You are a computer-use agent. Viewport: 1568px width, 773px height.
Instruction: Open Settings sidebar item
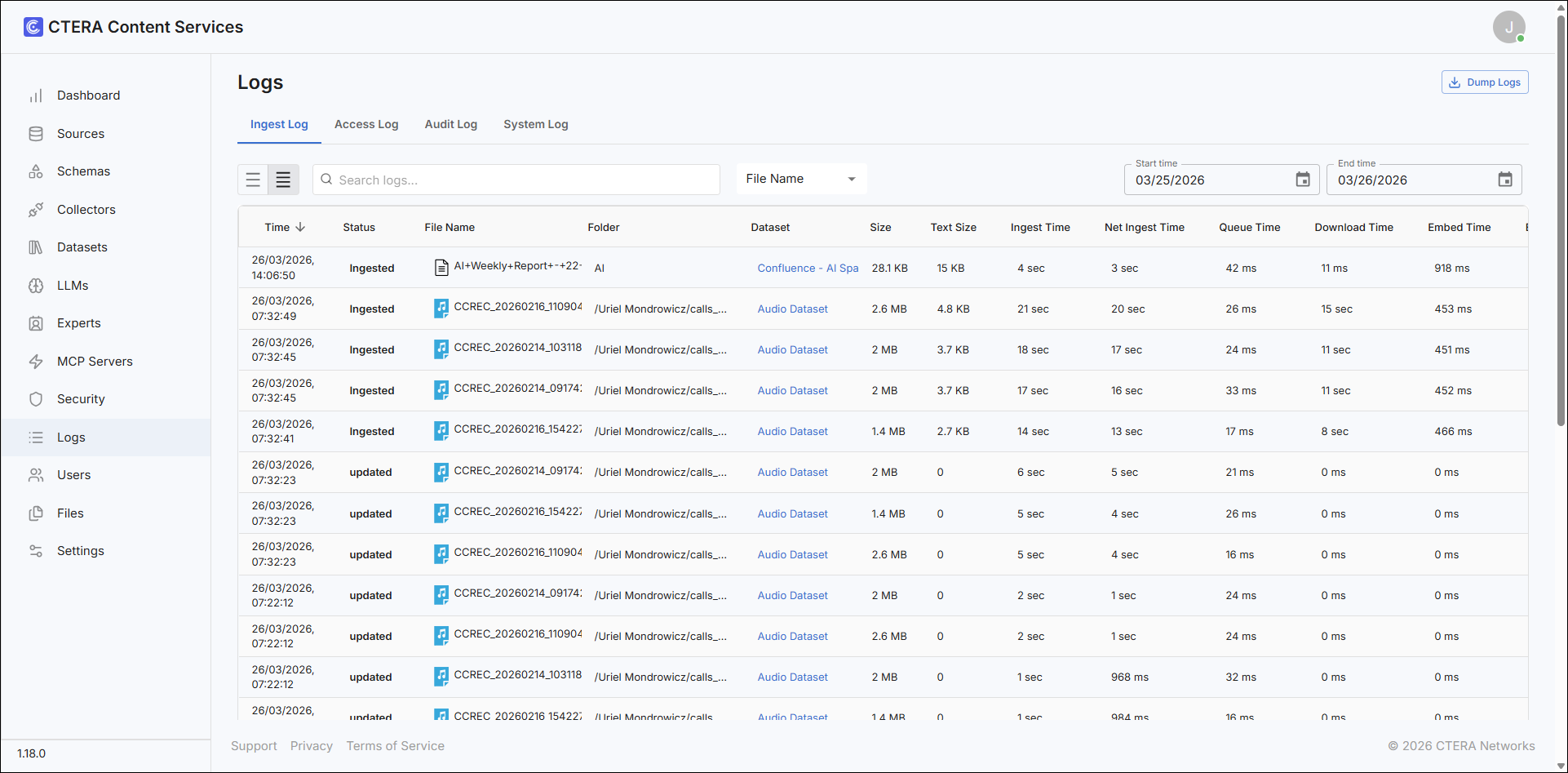105,551
